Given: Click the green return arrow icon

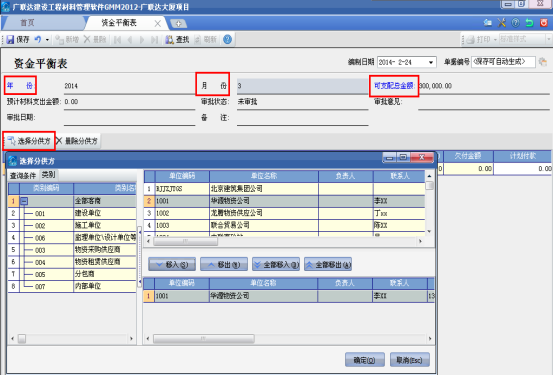Looking at the screenshot, I should (529, 23).
